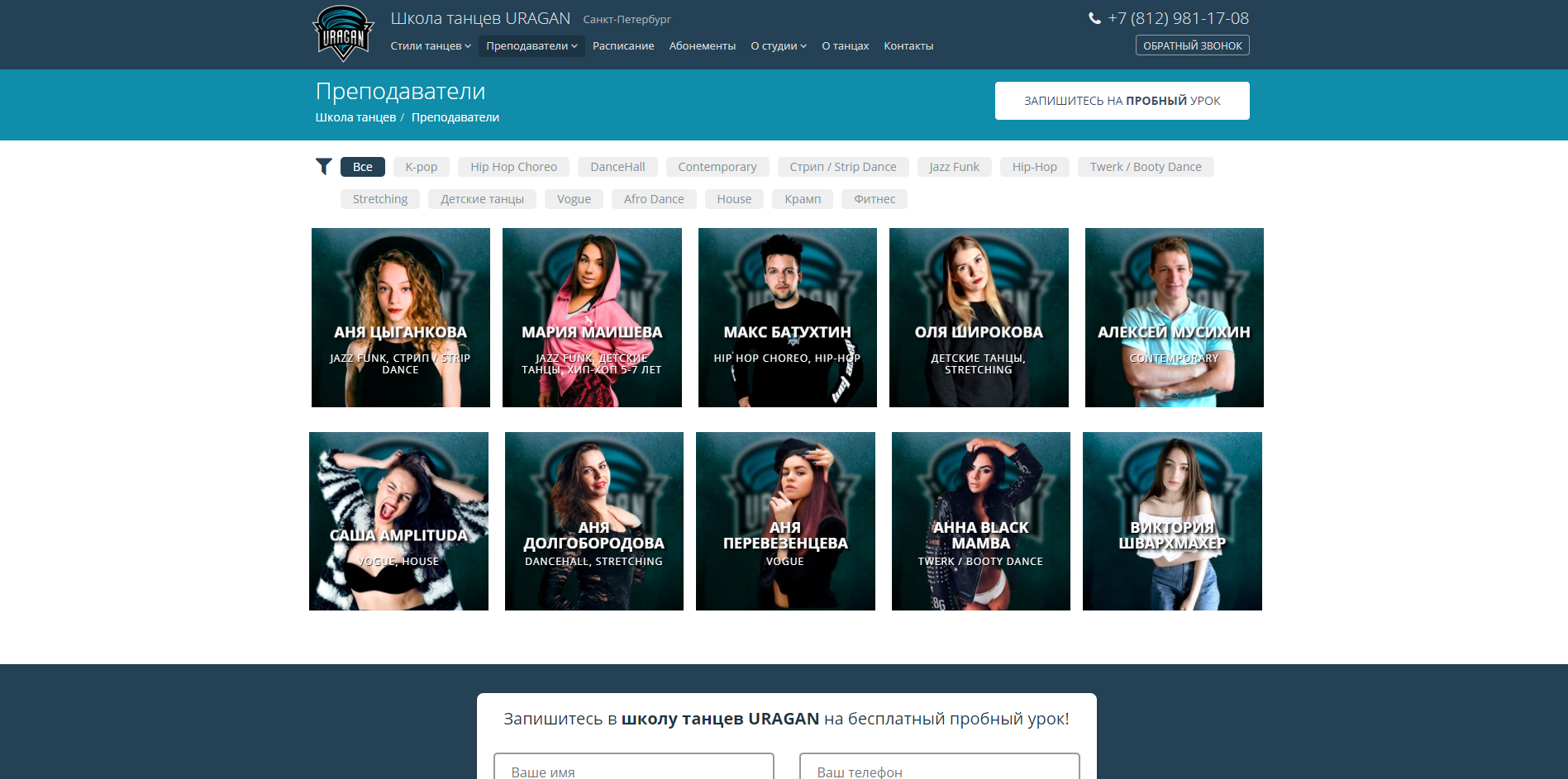Open Саша Amplituda teacher card
The image size is (1568, 779).
click(398, 521)
